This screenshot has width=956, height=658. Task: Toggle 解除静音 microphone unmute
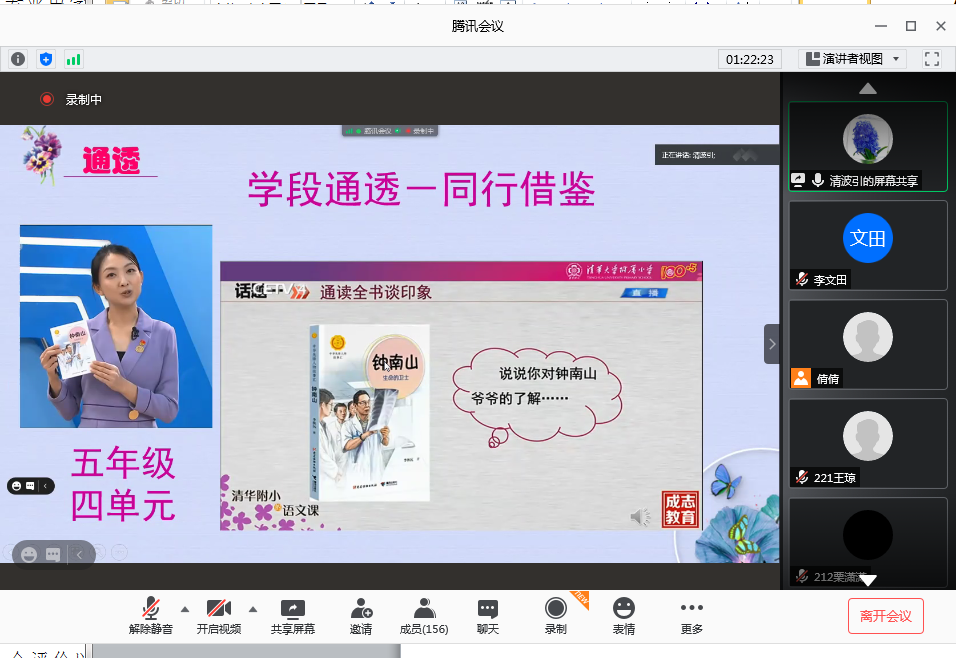pyautogui.click(x=151, y=616)
